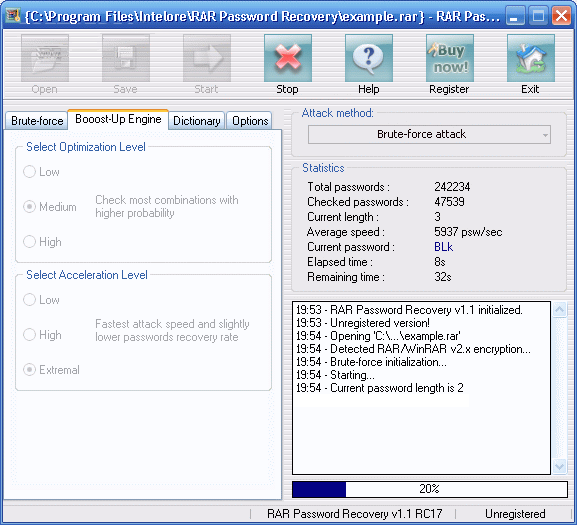Click the Checked passwords value 47539

click(x=449, y=202)
